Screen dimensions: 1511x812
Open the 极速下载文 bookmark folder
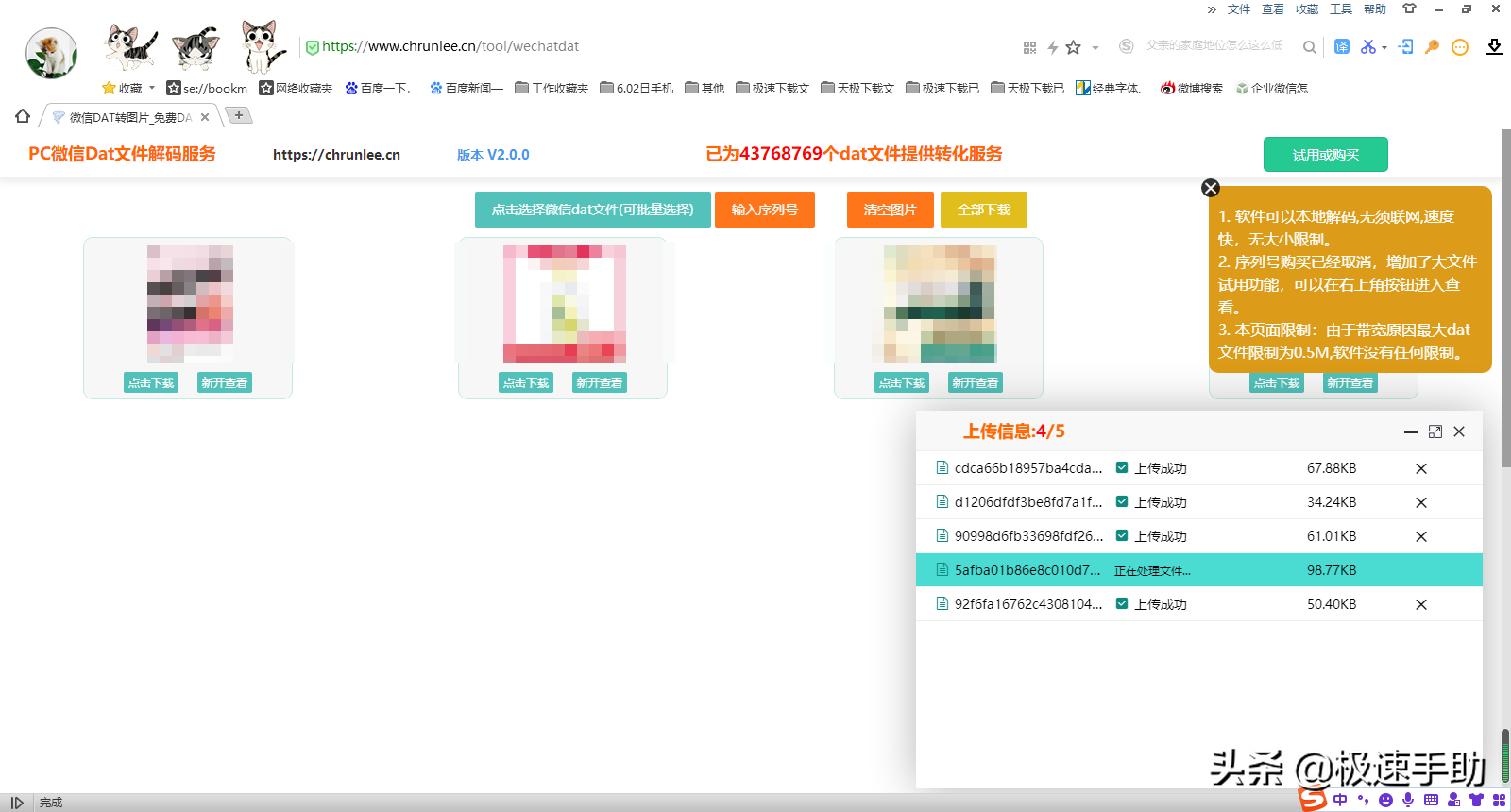[772, 88]
